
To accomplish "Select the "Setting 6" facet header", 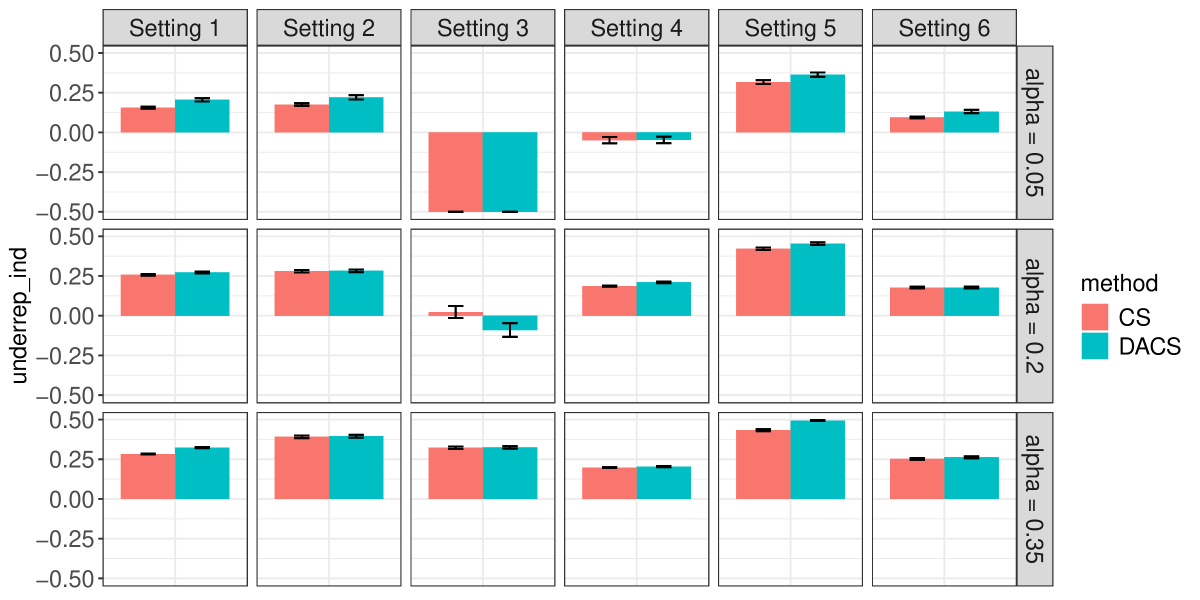I will [x=944, y=28].
